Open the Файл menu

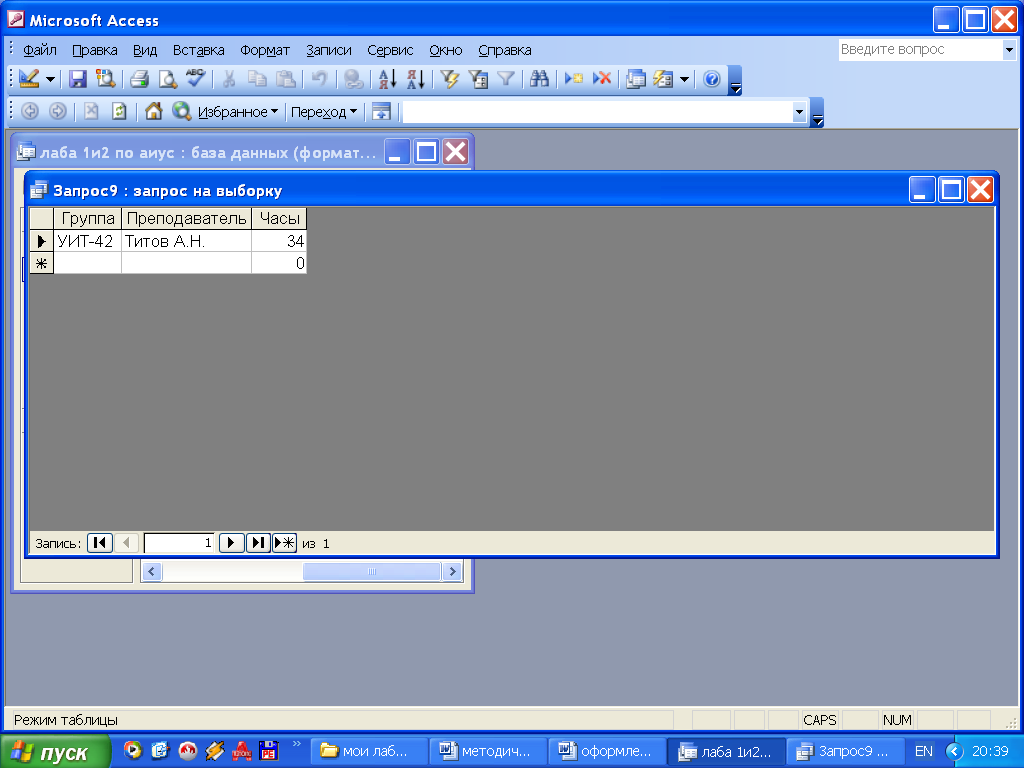coord(40,50)
